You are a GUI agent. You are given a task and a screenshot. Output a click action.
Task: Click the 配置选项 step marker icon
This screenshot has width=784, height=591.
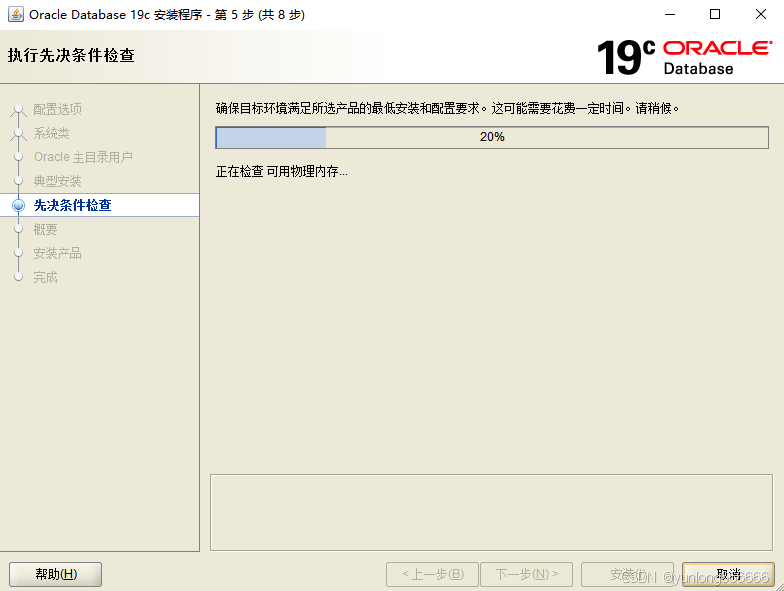click(18, 109)
